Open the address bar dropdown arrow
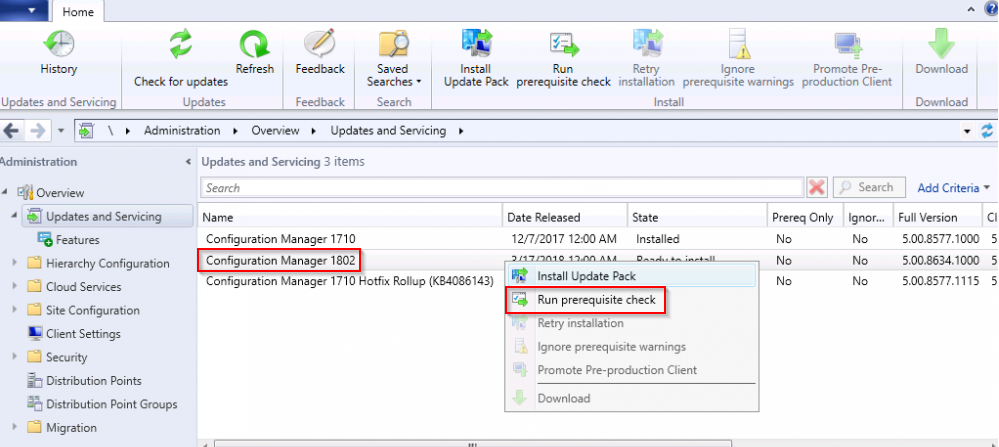This screenshot has width=999, height=447. (x=968, y=132)
